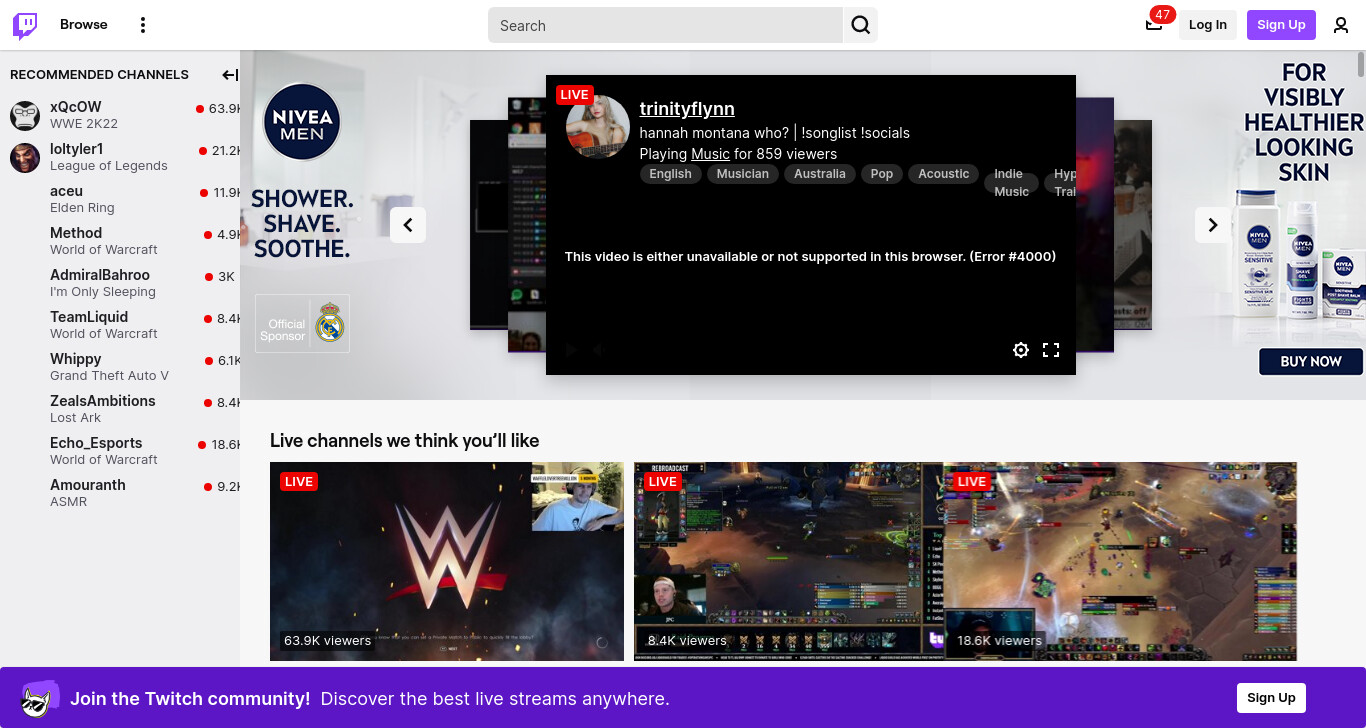Open the notifications inbox icon
The width and height of the screenshot is (1366, 728).
click(x=1154, y=25)
